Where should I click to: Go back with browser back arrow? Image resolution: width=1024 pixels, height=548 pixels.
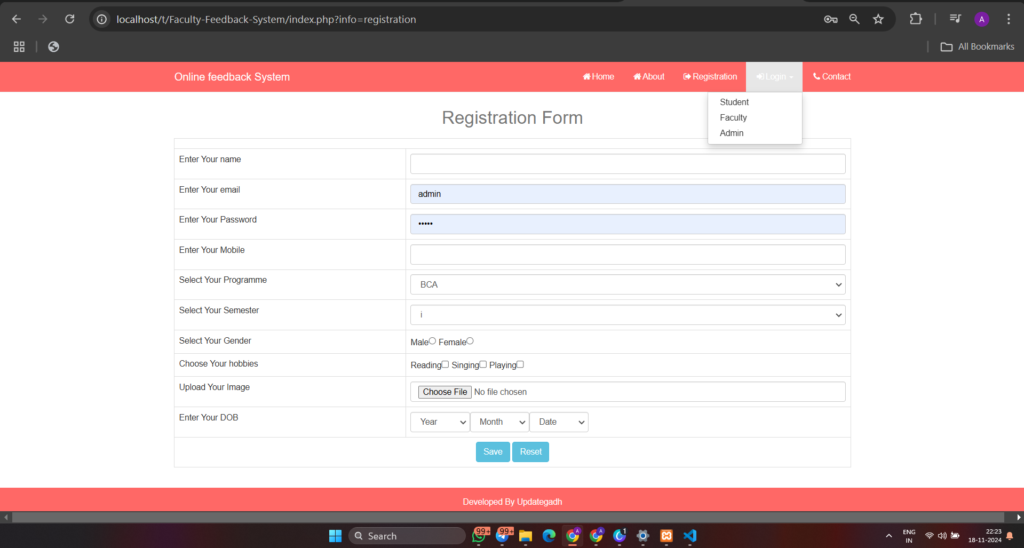pos(16,19)
